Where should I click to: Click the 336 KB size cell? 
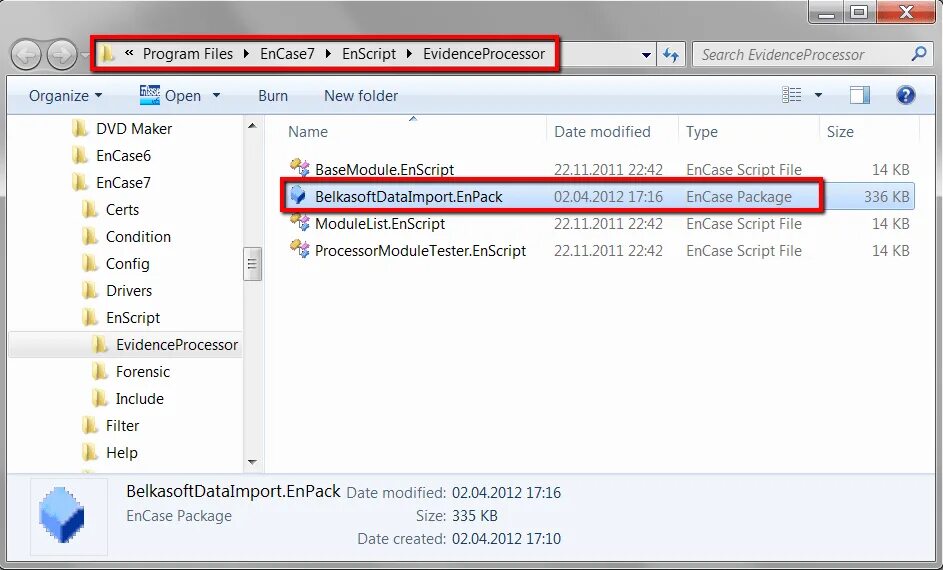886,197
